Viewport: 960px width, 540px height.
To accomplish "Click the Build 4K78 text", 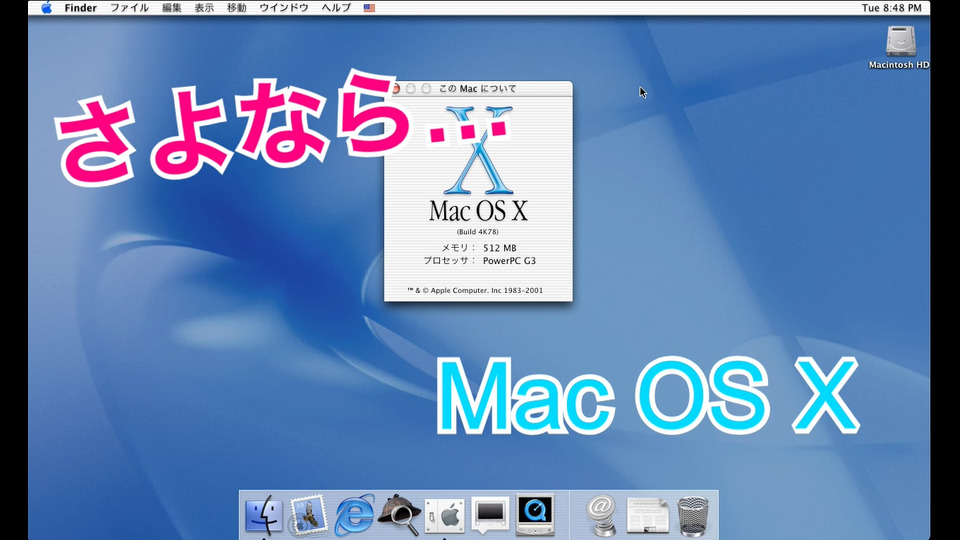I will [x=478, y=232].
